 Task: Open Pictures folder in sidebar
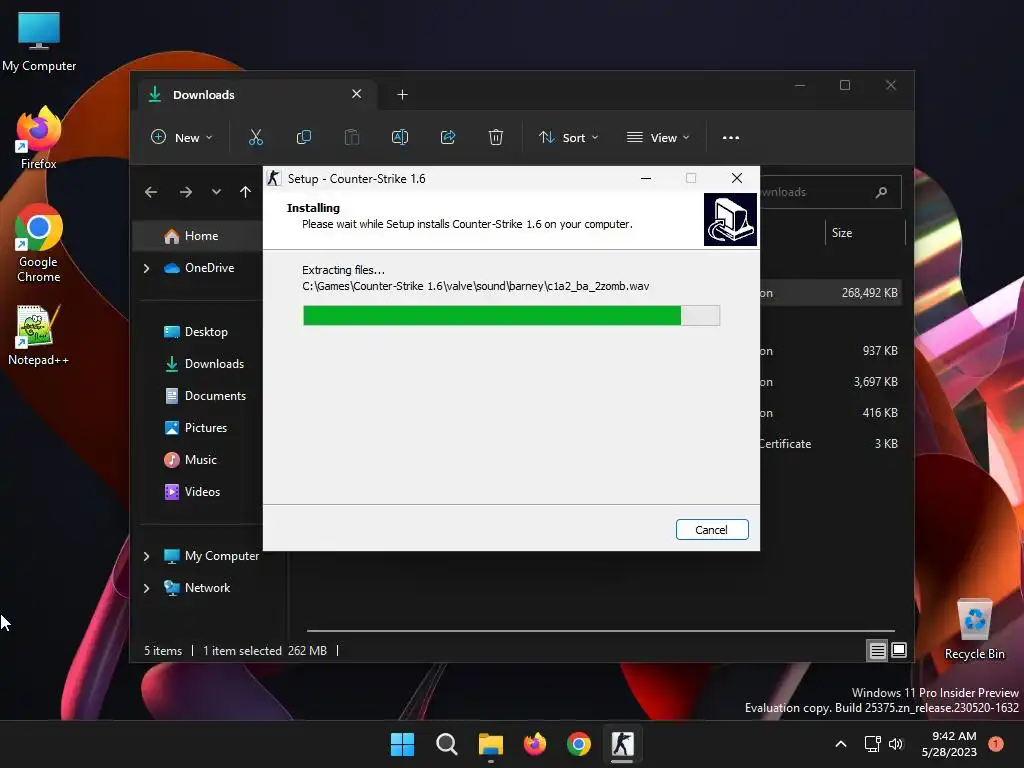pos(196,428)
